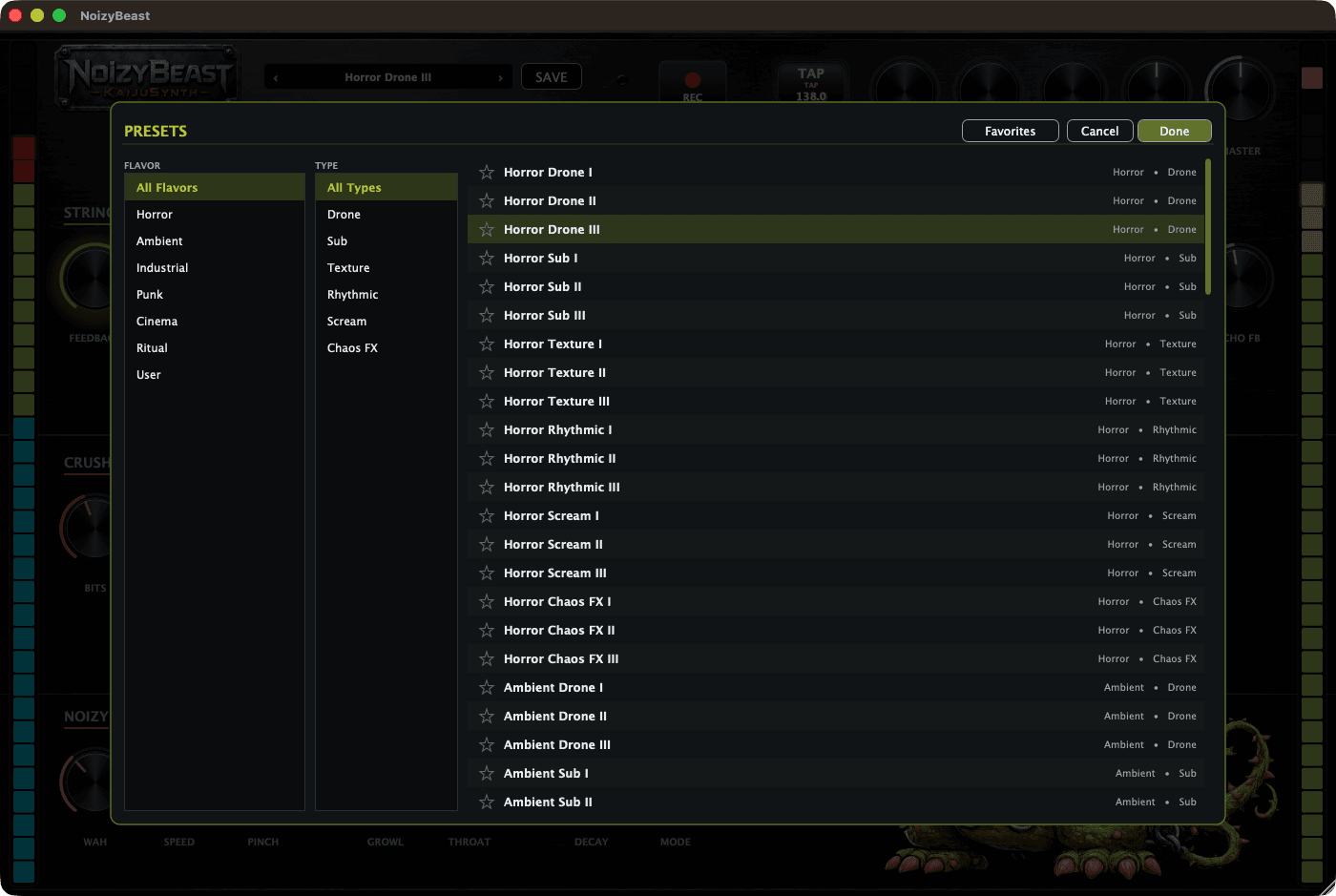The width and height of the screenshot is (1336, 896).
Task: Add Ambient Drone I to favorites
Action: pos(487,688)
